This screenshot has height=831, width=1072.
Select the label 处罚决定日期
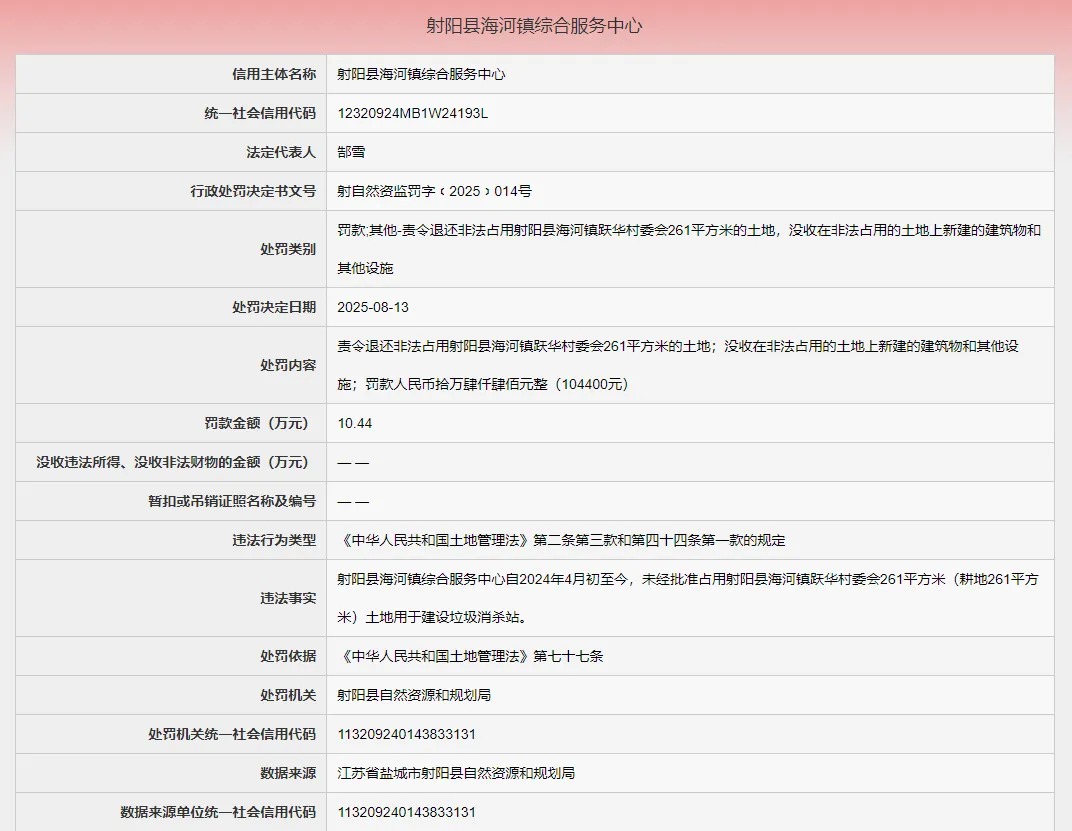click(273, 307)
